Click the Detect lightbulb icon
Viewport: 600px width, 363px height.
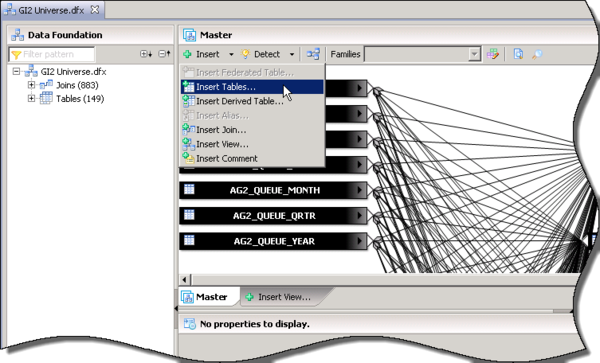tap(245, 54)
